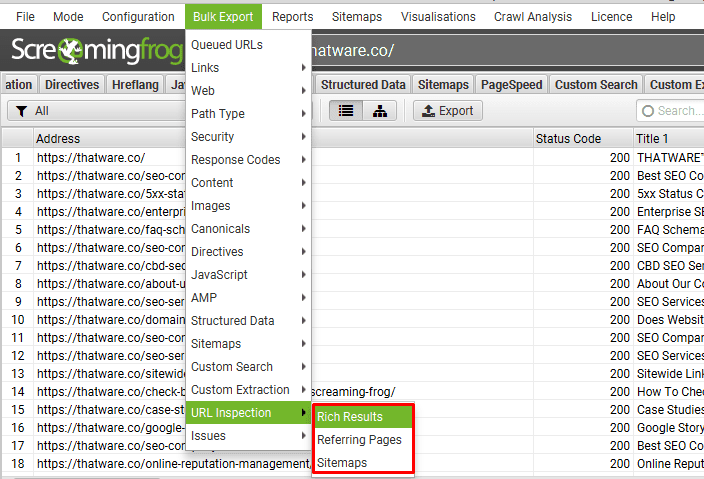Screen dimensions: 704x479
Task: Expand the Content submenu
Action: point(248,183)
